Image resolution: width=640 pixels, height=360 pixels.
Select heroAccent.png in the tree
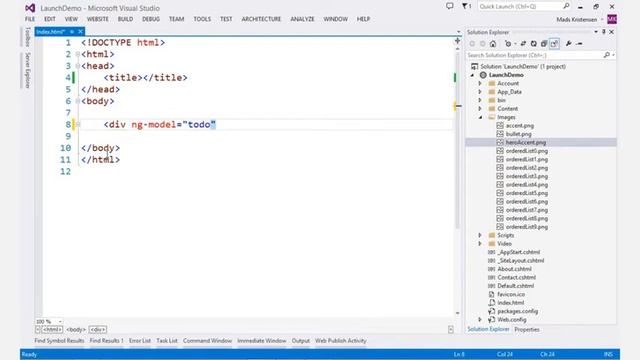526,142
